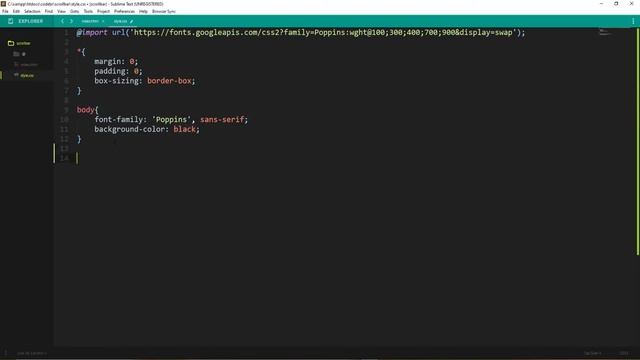
Task: Click the 'box-sizing' property text
Action: tap(116, 81)
